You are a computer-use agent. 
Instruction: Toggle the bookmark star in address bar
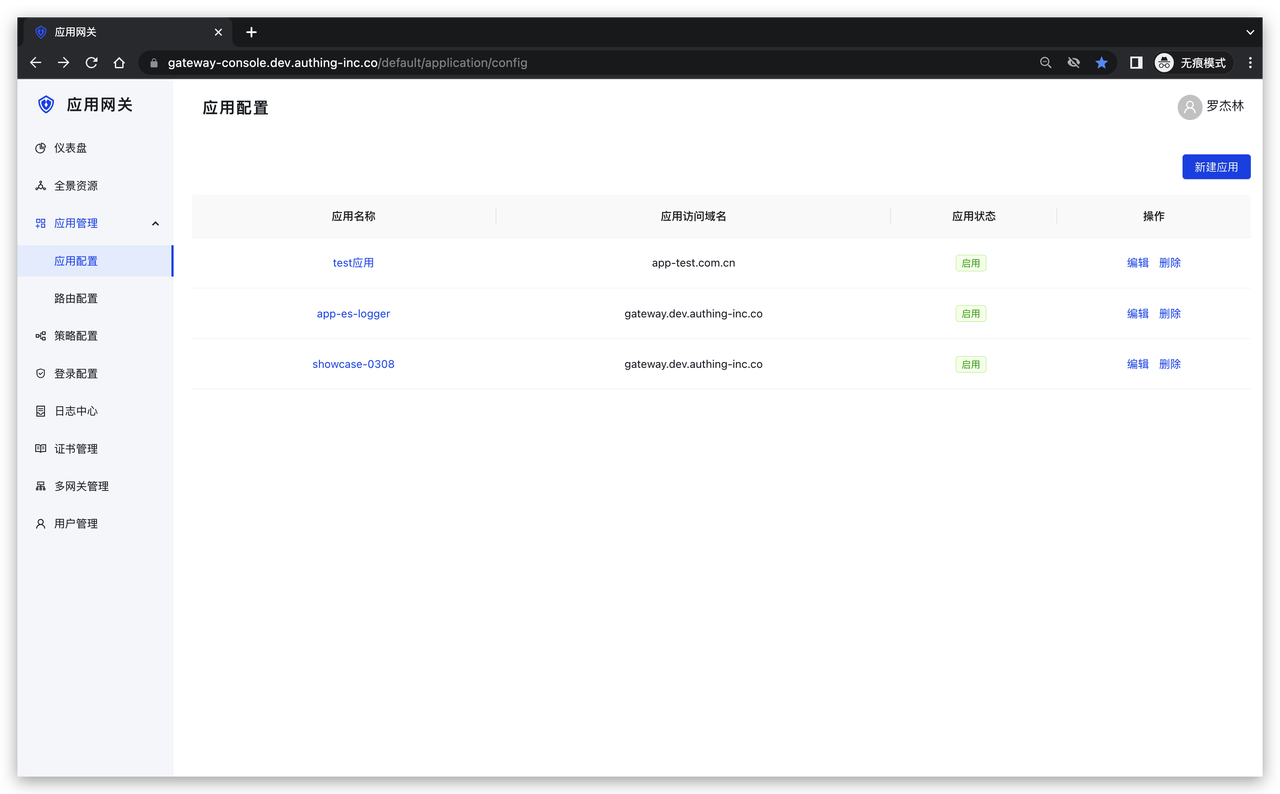1102,62
